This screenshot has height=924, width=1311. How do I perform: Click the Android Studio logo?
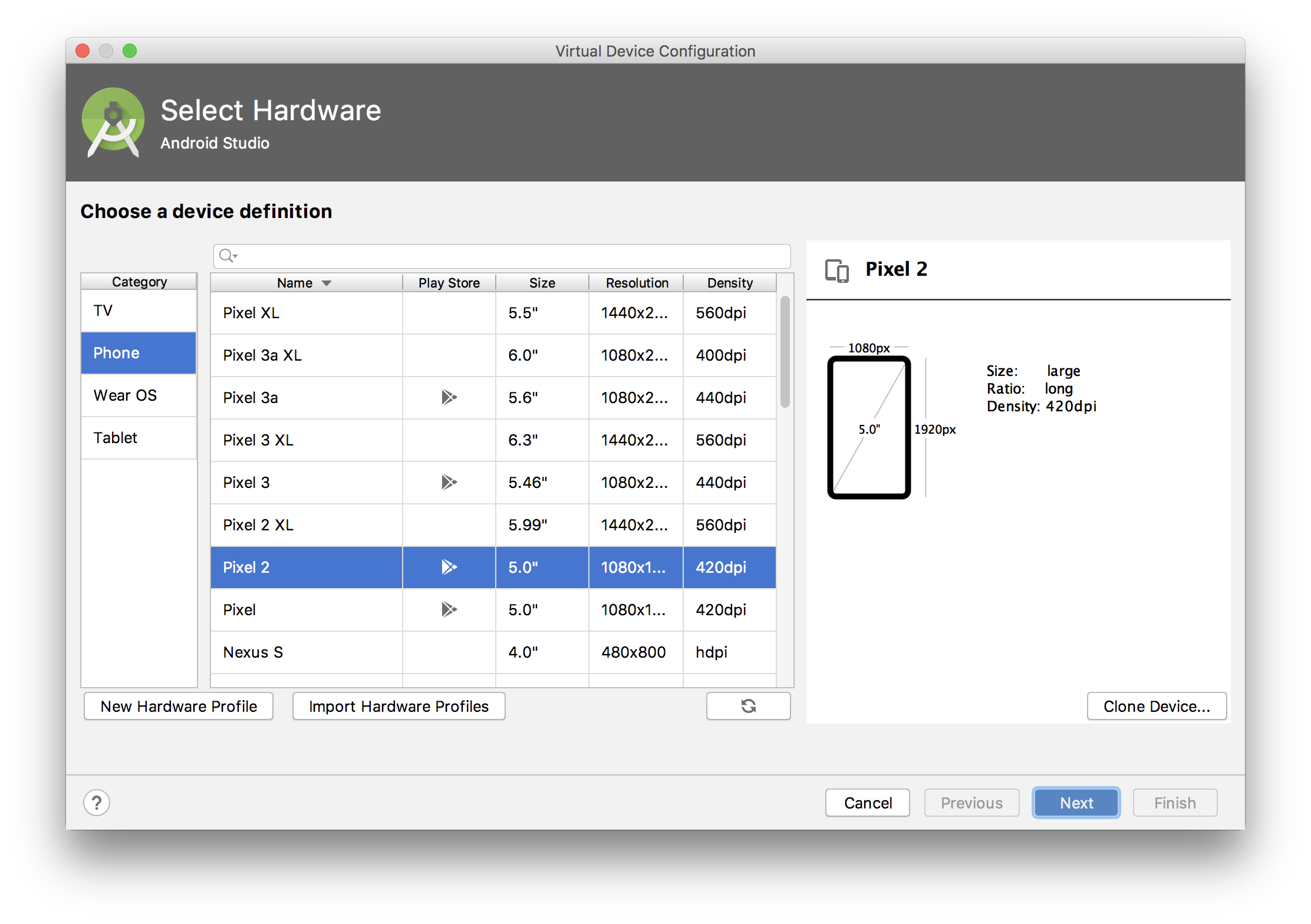click(113, 123)
